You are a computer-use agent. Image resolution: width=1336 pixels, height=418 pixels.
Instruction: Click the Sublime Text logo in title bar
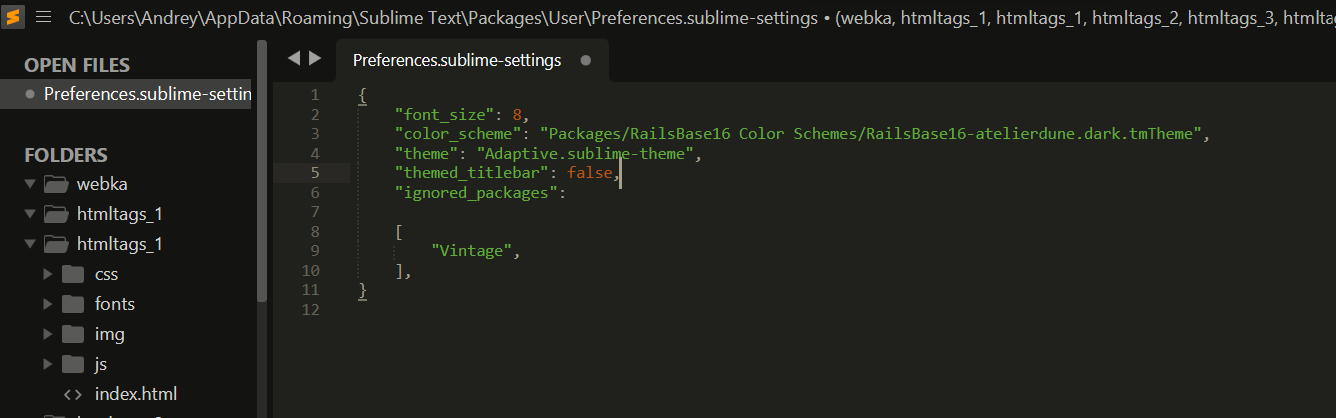click(x=15, y=17)
